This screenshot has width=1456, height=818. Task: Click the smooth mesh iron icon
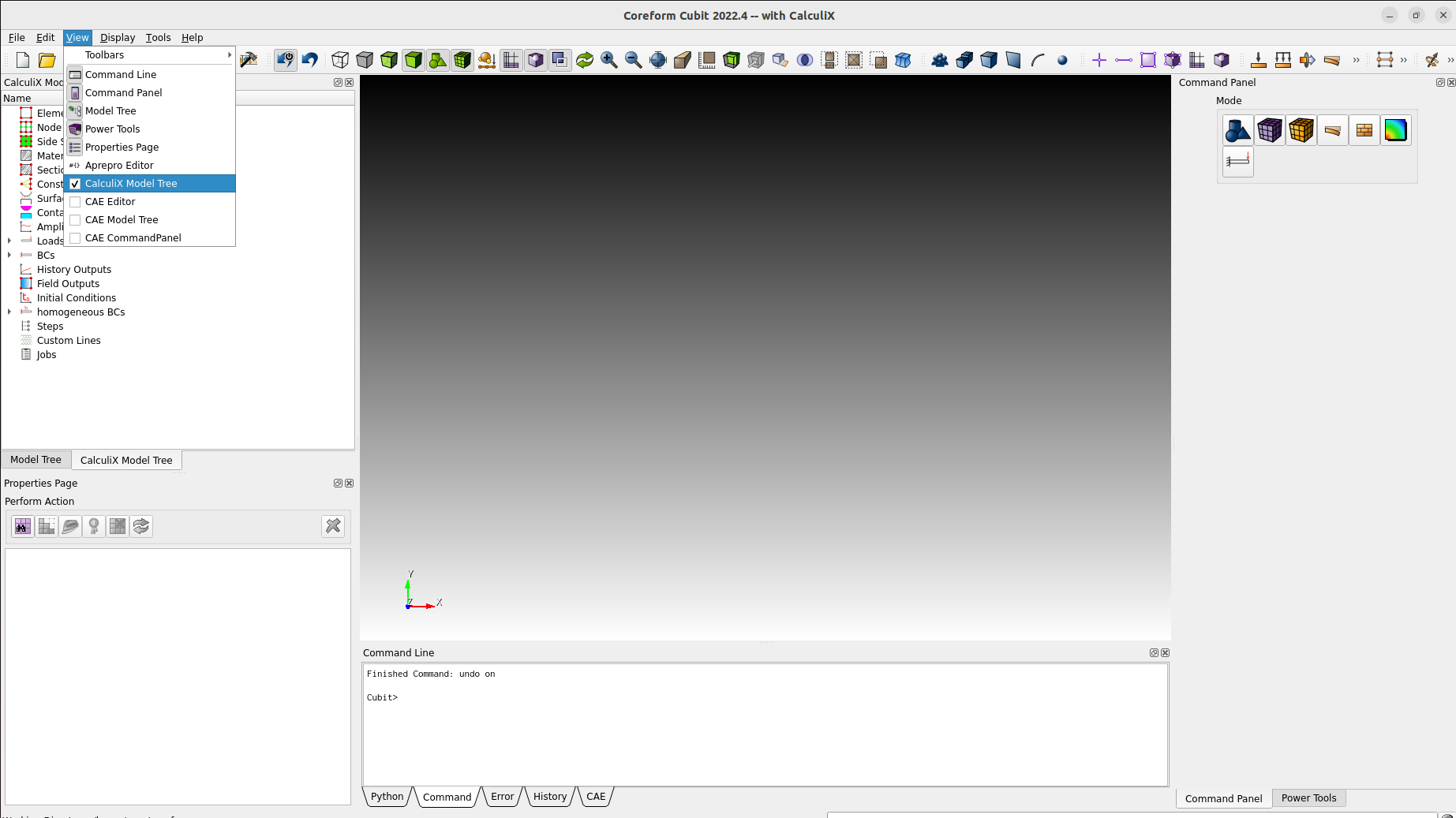[x=70, y=526]
